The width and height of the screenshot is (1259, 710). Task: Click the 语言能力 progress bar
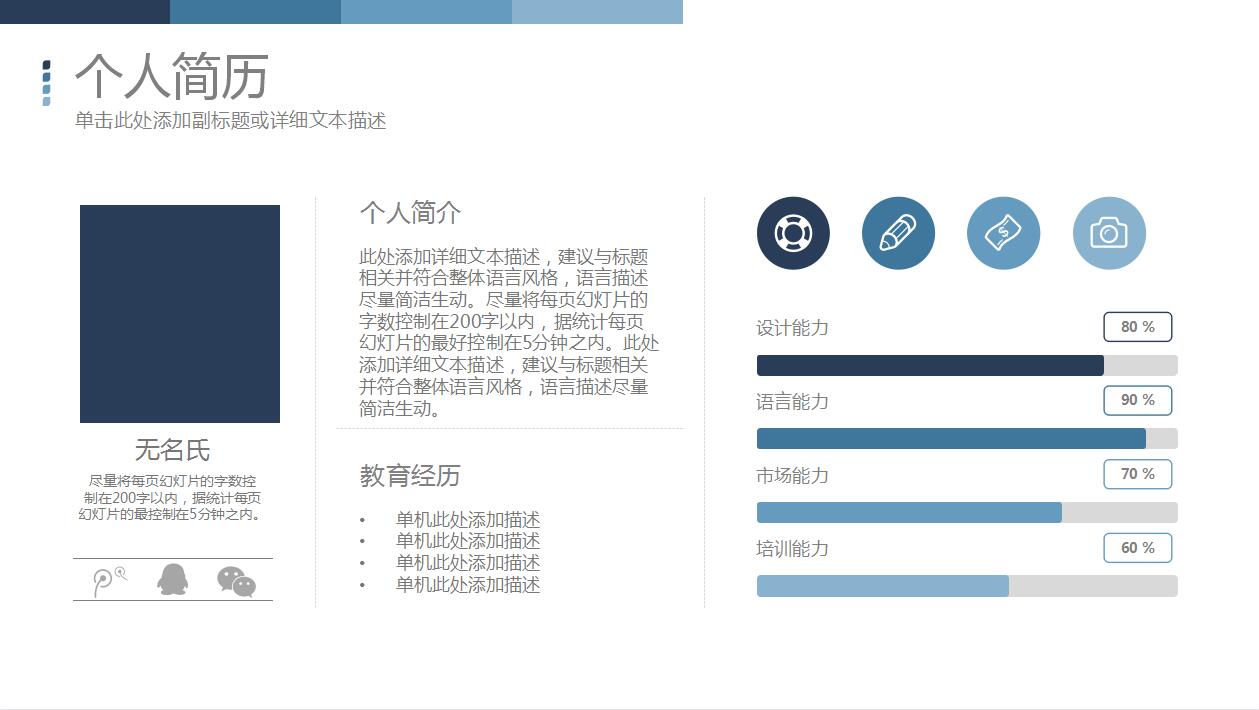tap(966, 438)
